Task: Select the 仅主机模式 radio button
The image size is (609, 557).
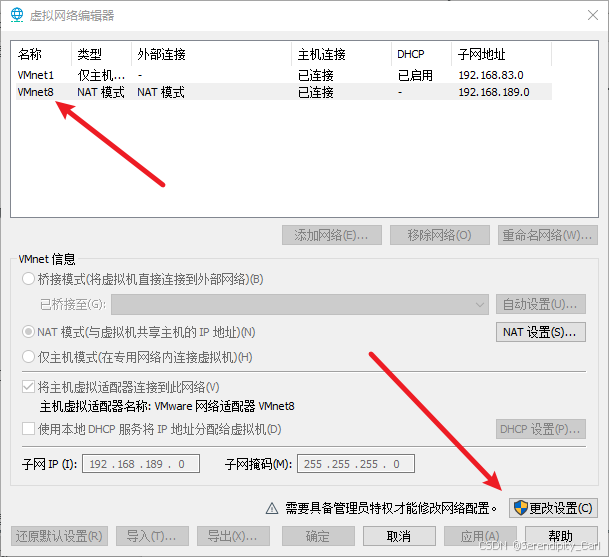Action: (x=28, y=357)
